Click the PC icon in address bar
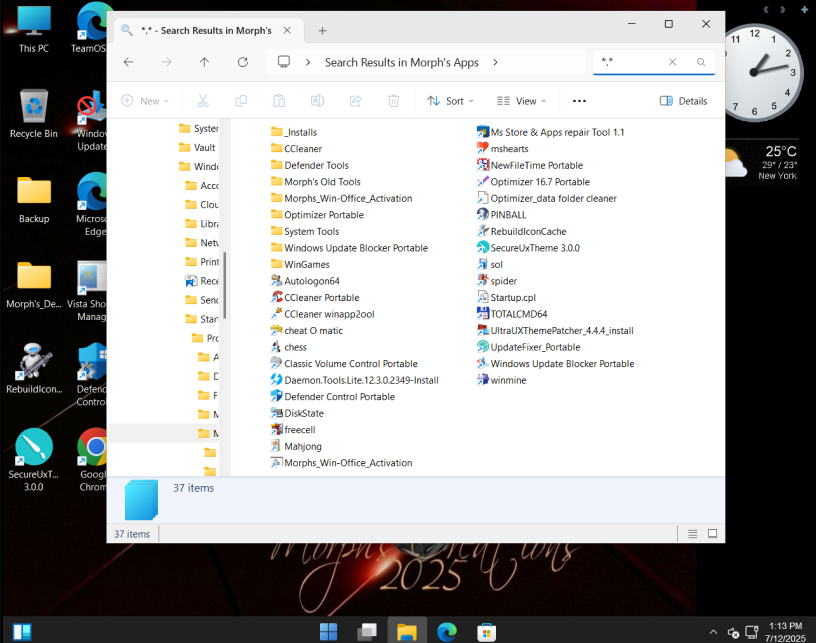This screenshot has height=643, width=816. point(284,62)
